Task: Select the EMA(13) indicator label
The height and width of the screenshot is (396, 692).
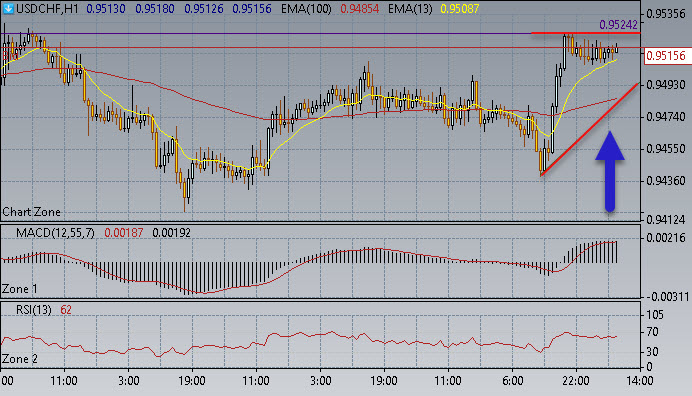Action: pyautogui.click(x=410, y=9)
